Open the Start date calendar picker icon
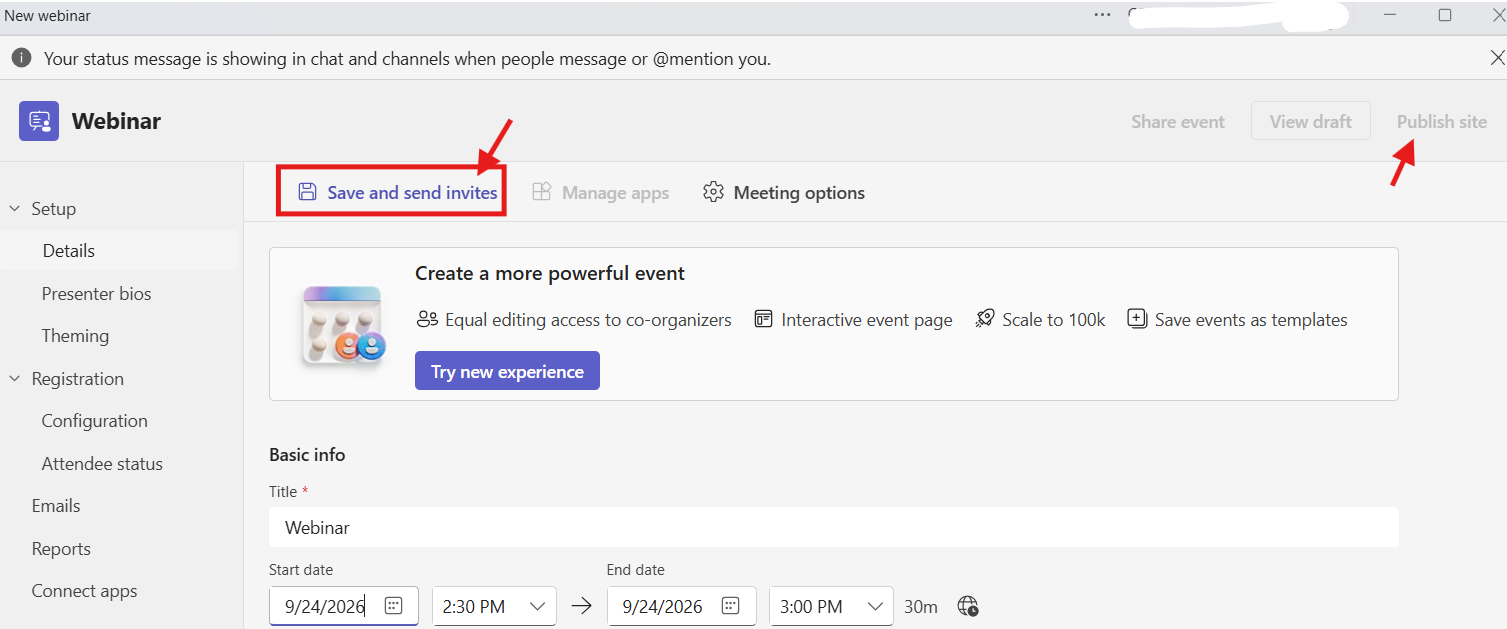Image resolution: width=1507 pixels, height=629 pixels. pyautogui.click(x=394, y=606)
